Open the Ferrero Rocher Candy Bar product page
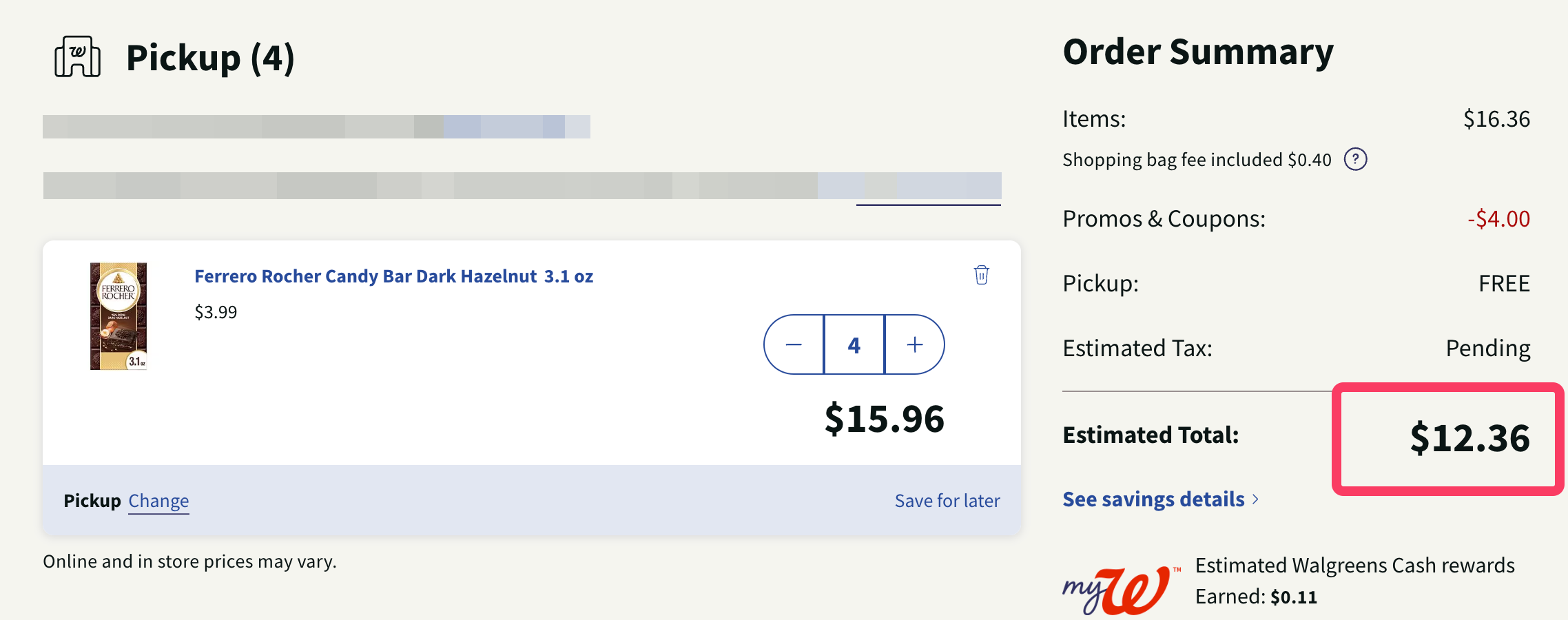 (393, 276)
